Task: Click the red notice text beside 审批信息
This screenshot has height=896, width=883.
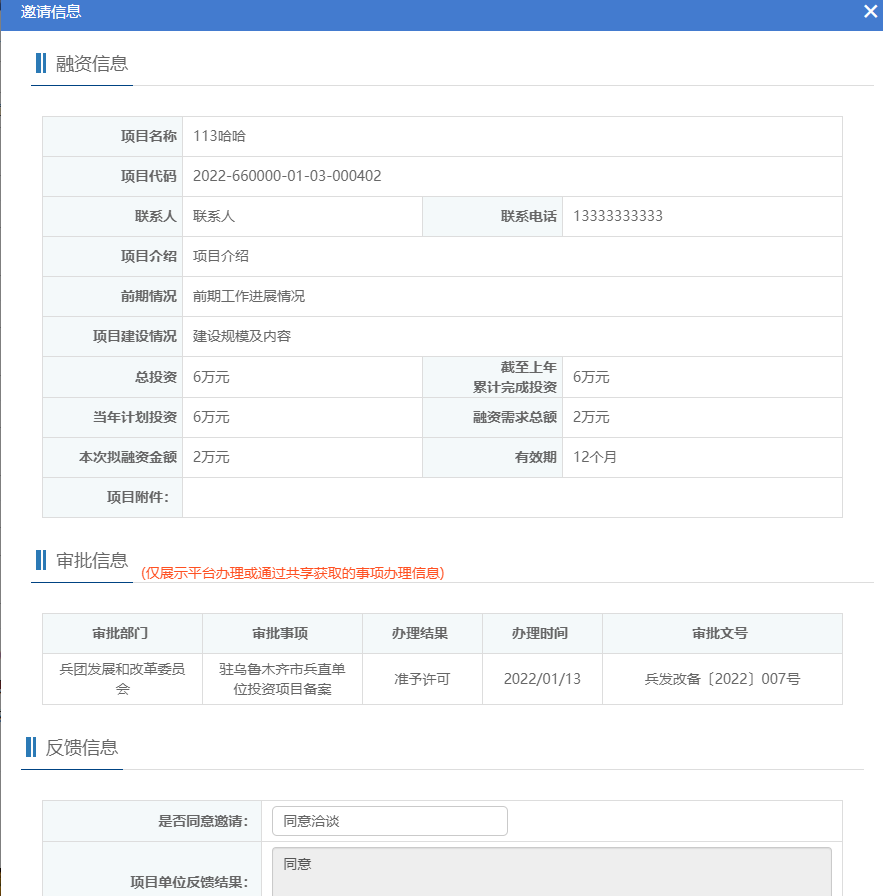Action: pos(292,573)
